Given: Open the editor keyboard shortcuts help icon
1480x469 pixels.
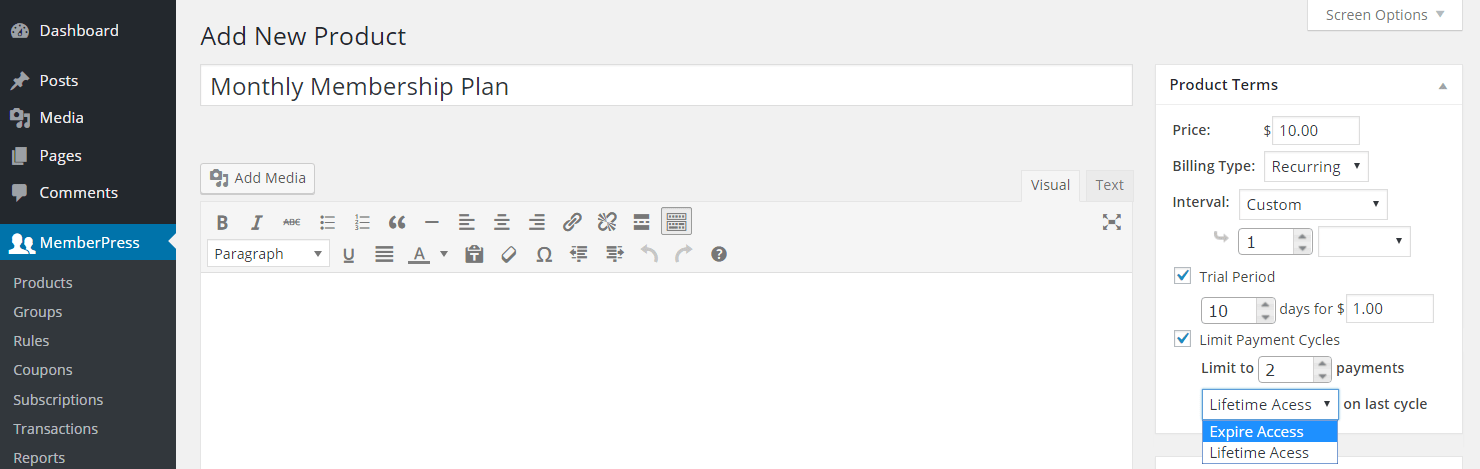Looking at the screenshot, I should tap(718, 254).
